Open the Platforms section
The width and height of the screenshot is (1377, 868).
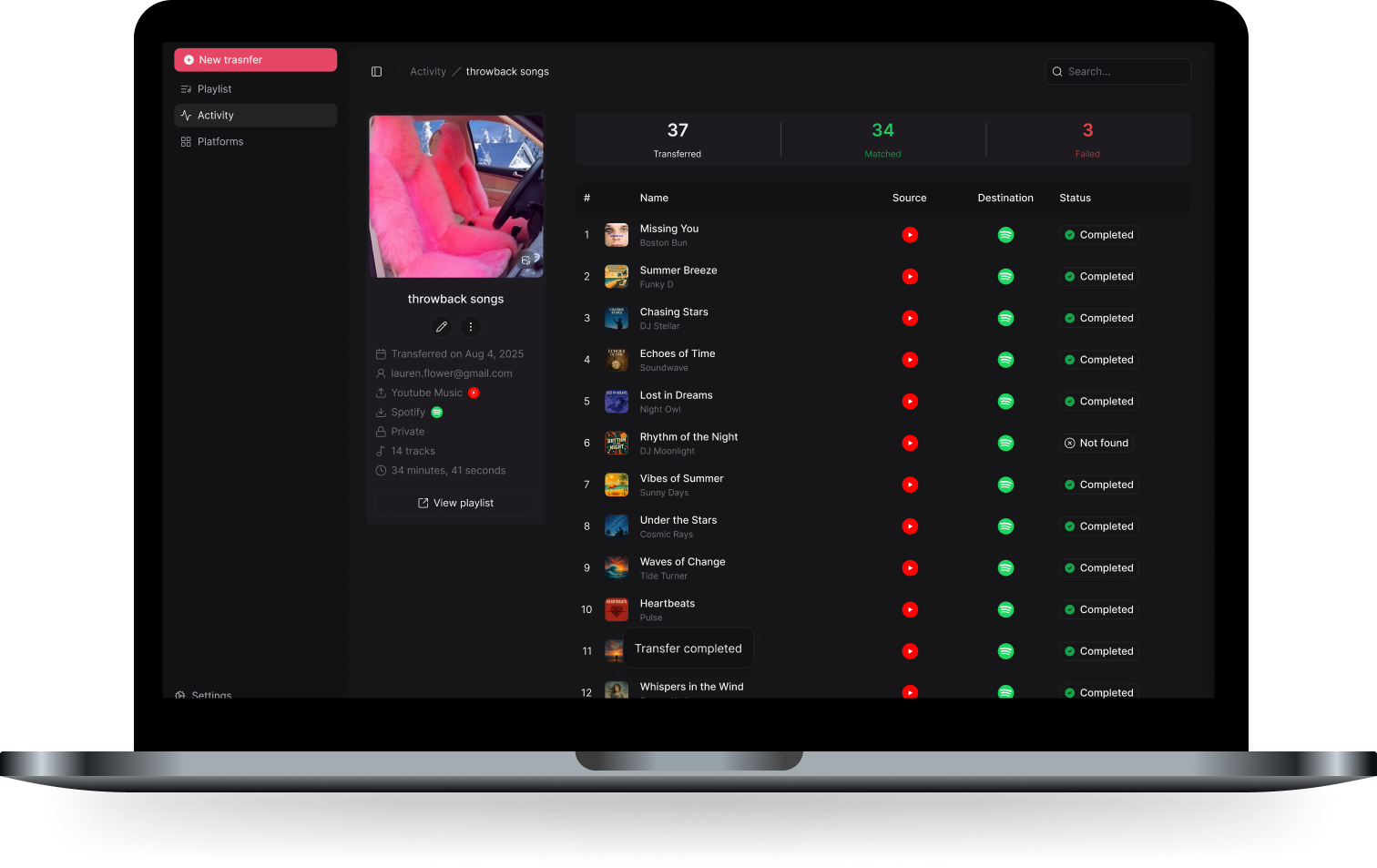point(220,141)
